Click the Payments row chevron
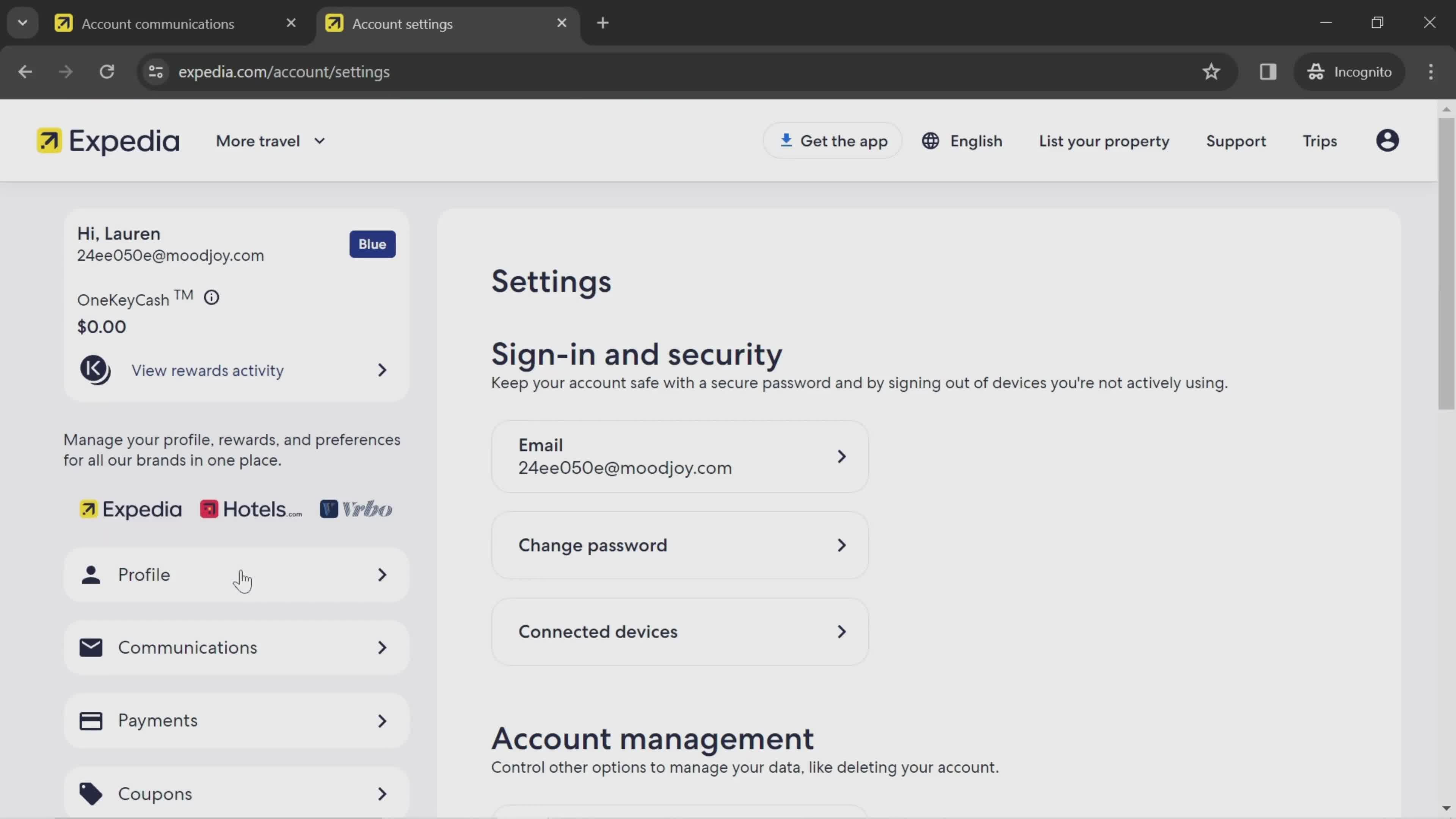This screenshot has width=1456, height=819. pyautogui.click(x=382, y=721)
